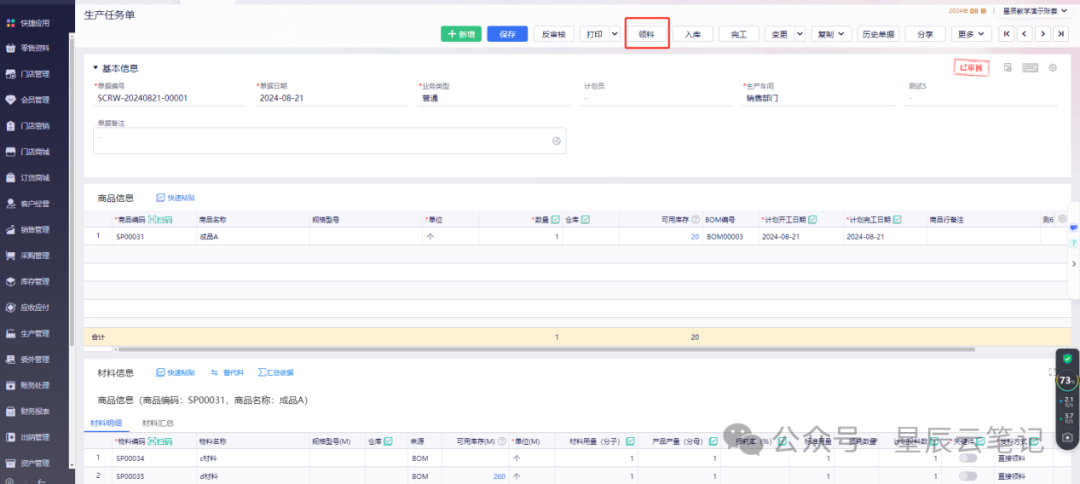Viewport: 1080px width, 484px height.
Task: Click the 扫码 icon in 商品编码 header
Action: 160,220
